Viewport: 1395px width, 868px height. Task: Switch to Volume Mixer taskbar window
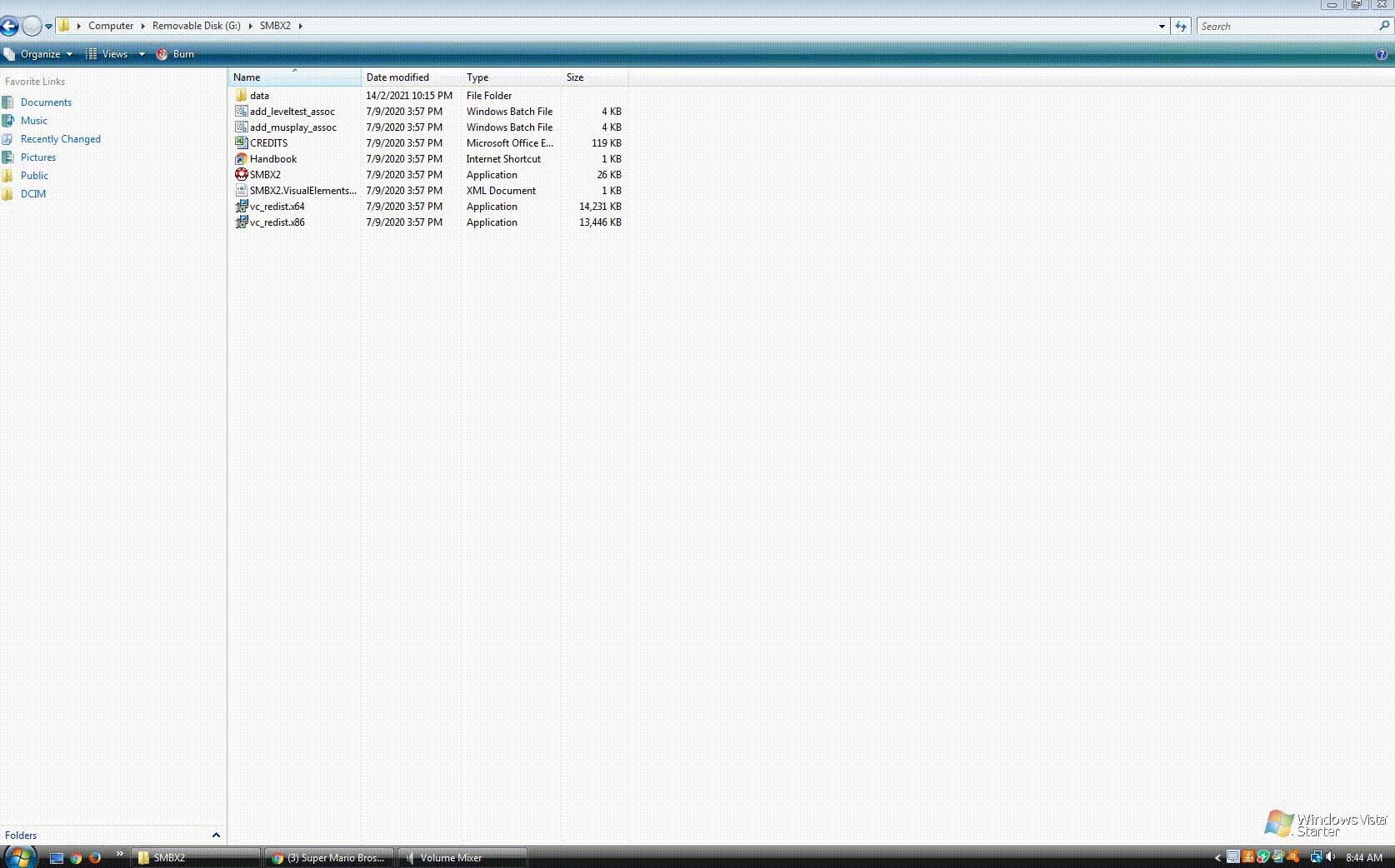[462, 857]
